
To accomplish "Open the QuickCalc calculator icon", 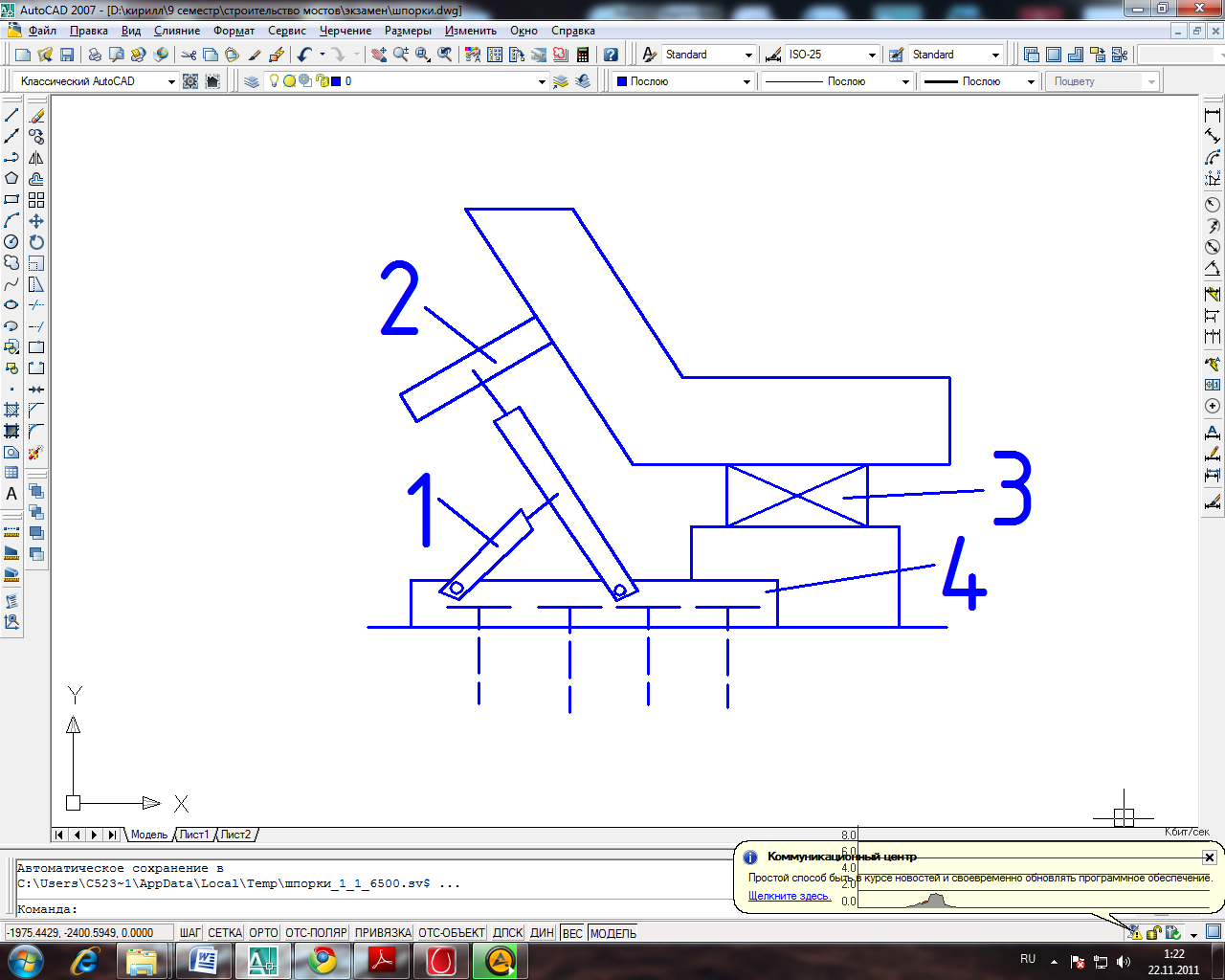I will (x=583, y=55).
